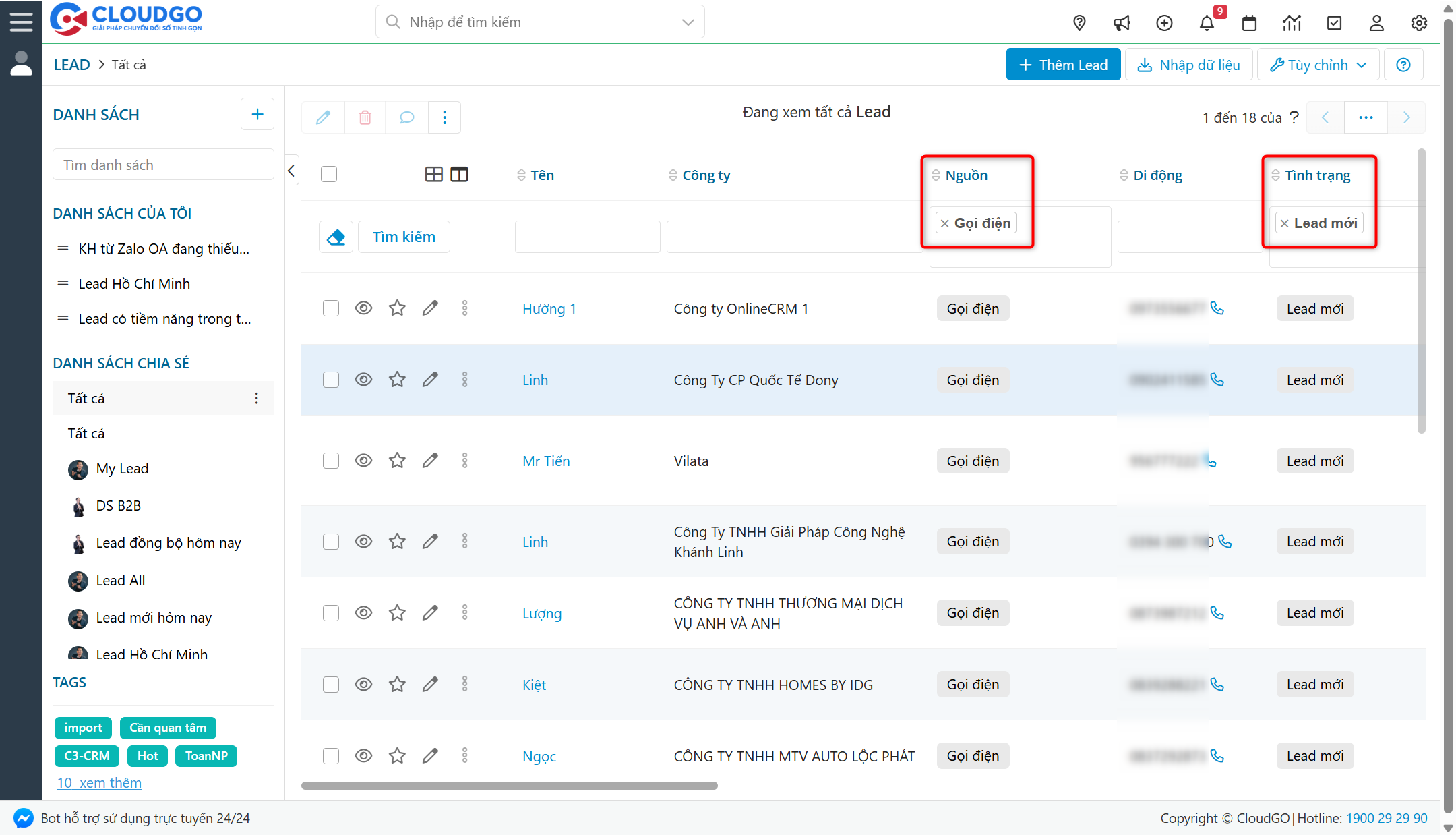The height and width of the screenshot is (835, 1456).
Task: Click the phone icon for Hường 1
Action: (x=1217, y=308)
